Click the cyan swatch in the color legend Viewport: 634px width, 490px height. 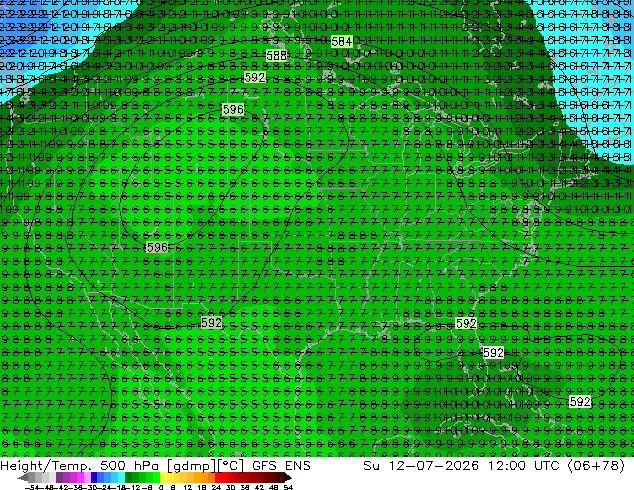(x=121, y=477)
